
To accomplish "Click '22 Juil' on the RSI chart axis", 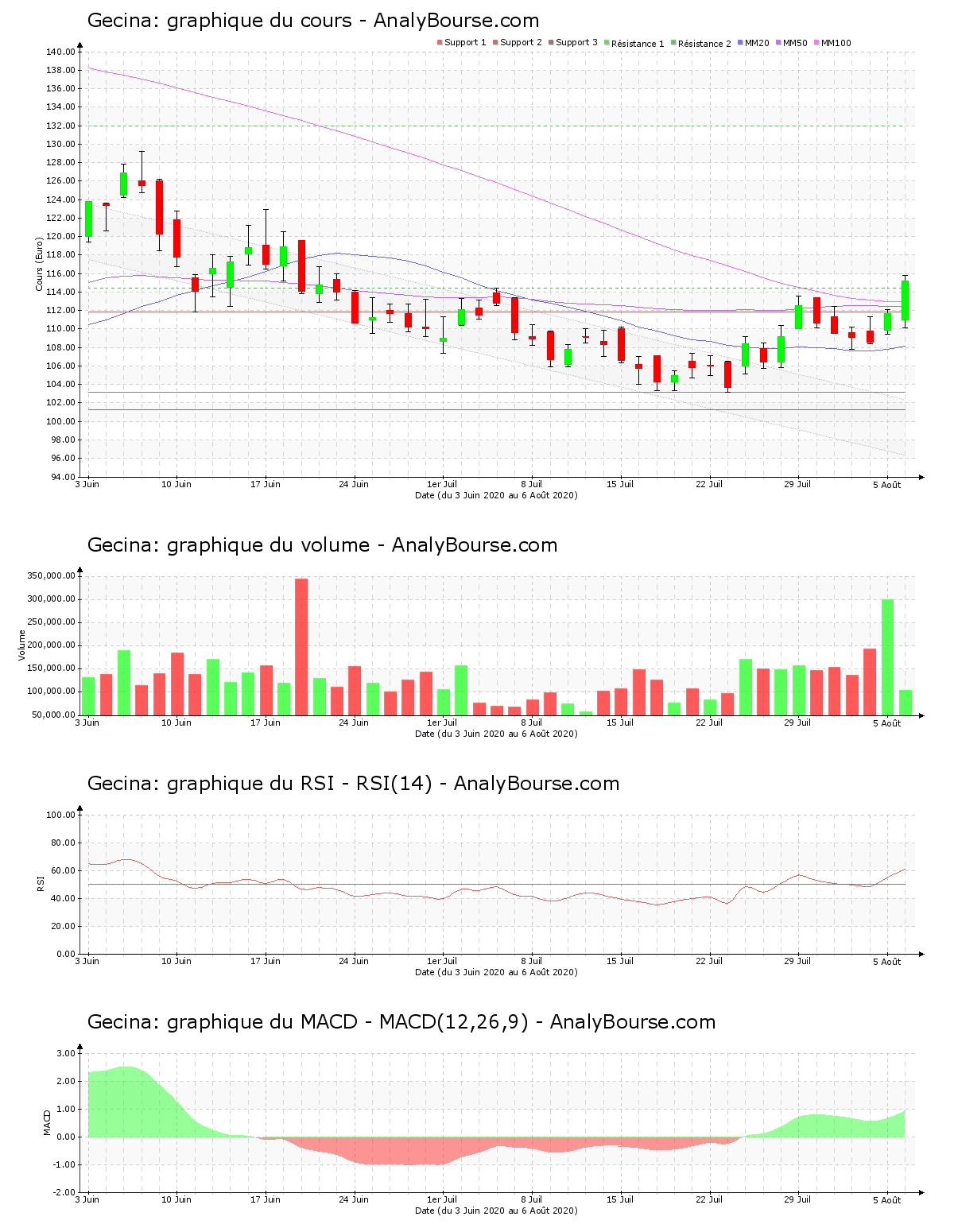I will tap(709, 961).
